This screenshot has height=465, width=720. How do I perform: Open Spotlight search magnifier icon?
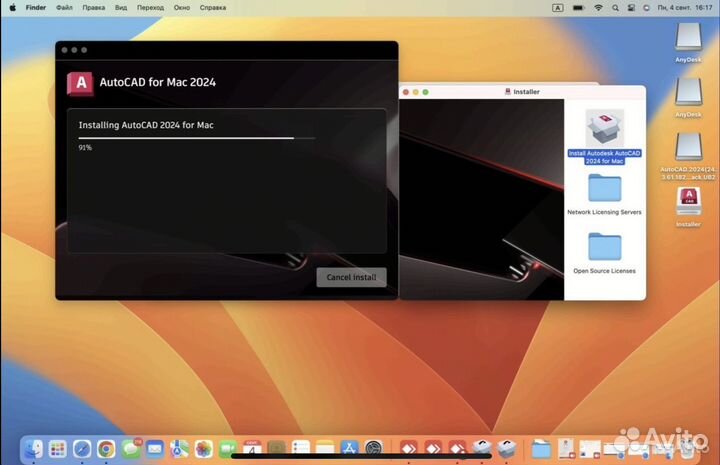coord(615,8)
